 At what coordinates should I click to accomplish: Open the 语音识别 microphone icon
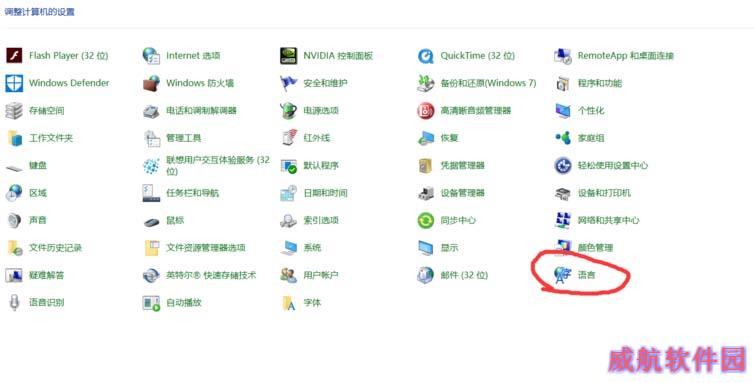coord(14,303)
